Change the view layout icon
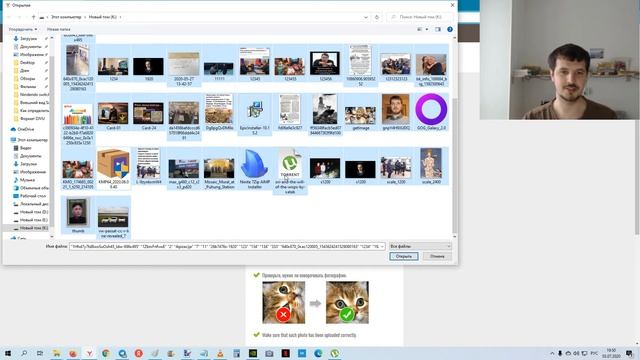The image size is (640, 360). [x=420, y=29]
